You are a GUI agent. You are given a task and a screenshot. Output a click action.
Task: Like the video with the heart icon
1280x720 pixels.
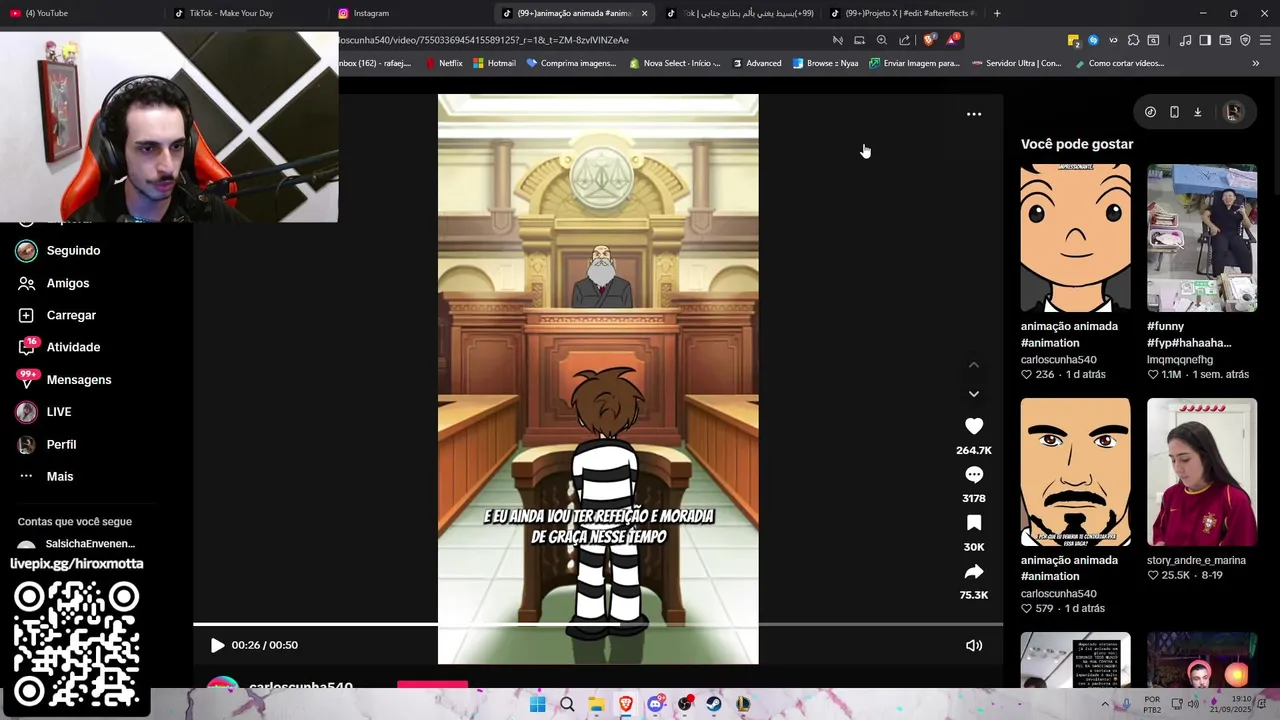(973, 426)
